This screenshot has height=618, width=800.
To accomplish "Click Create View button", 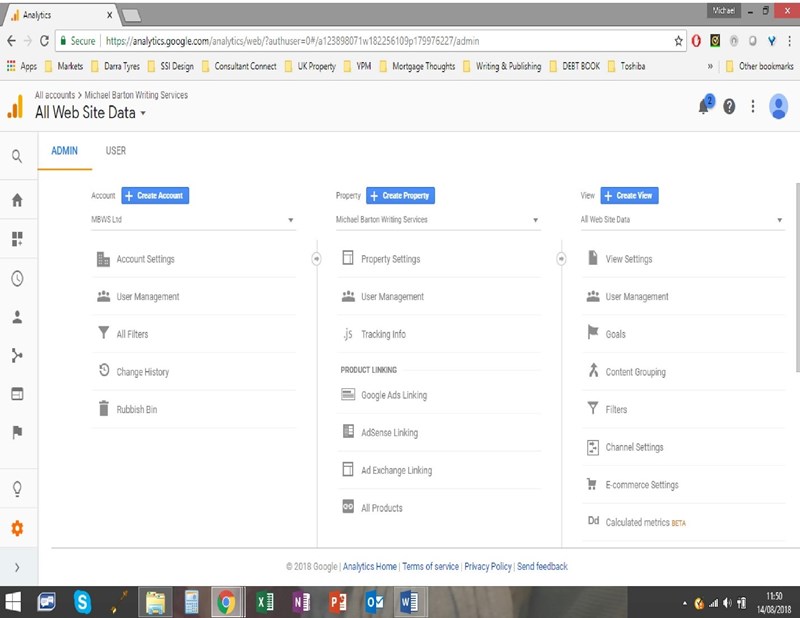I will (x=629, y=195).
